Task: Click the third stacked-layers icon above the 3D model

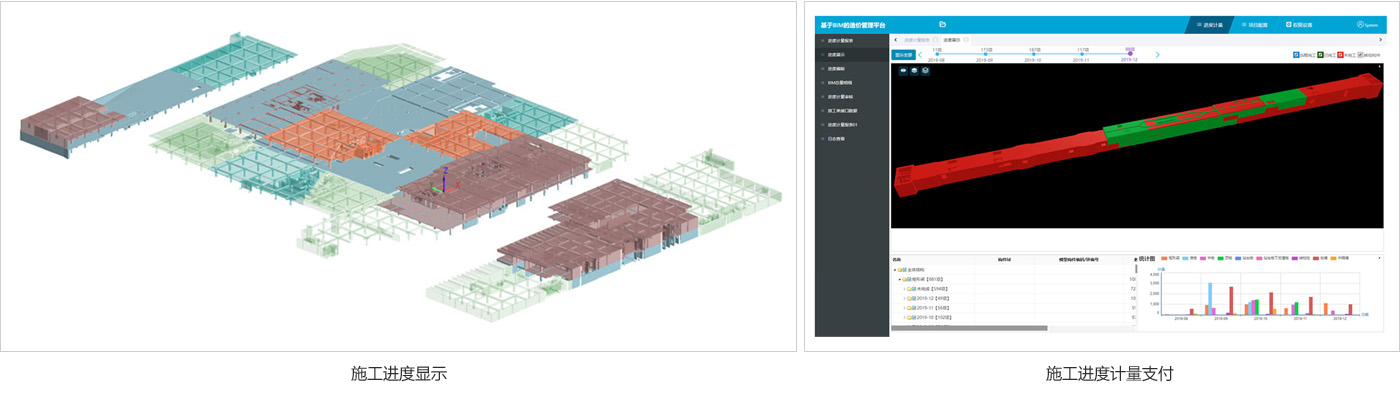Action: coord(925,71)
